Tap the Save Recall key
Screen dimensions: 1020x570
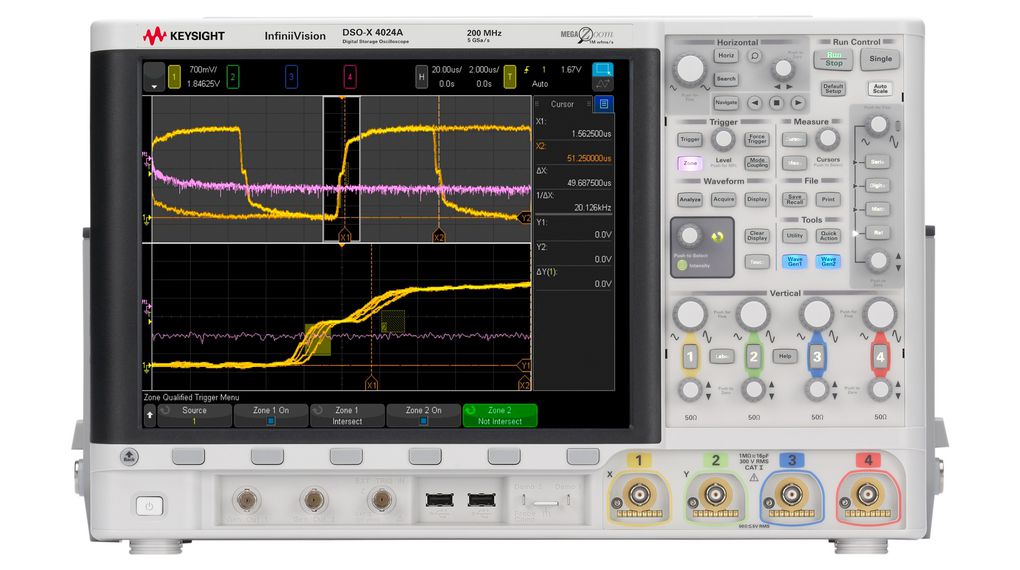click(x=794, y=199)
